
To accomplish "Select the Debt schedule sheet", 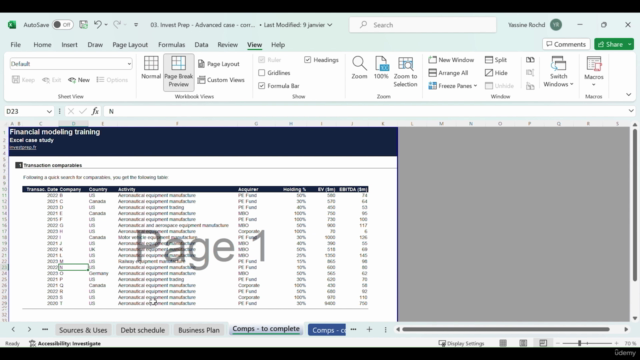I will 142,330.
